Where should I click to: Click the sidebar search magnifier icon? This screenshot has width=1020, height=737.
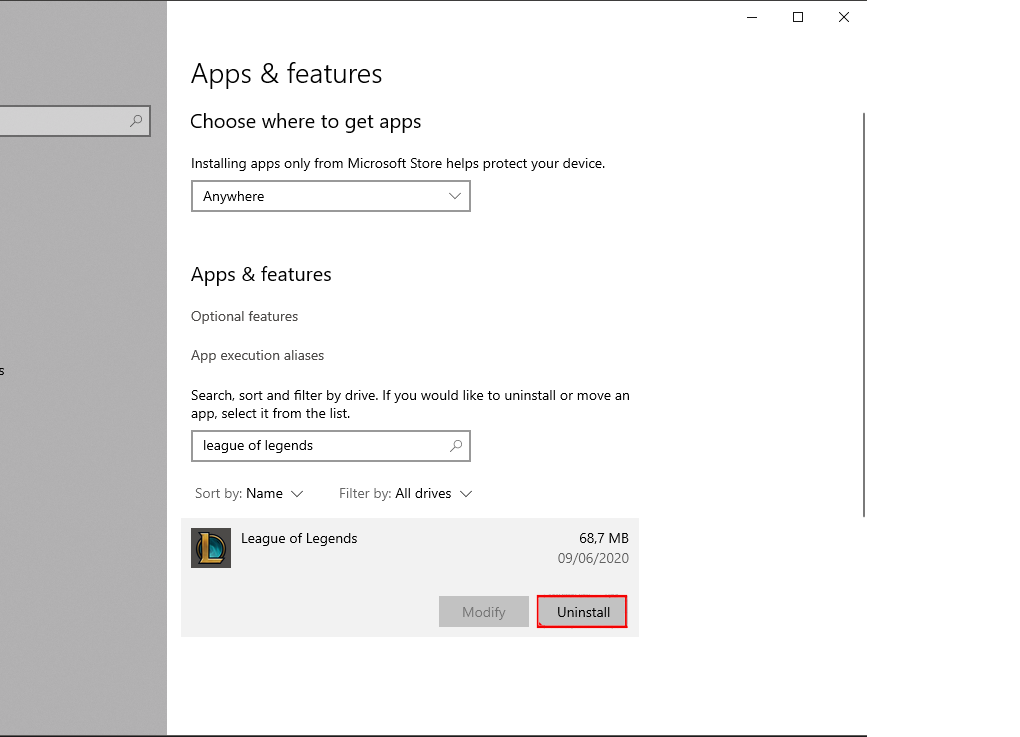[136, 121]
